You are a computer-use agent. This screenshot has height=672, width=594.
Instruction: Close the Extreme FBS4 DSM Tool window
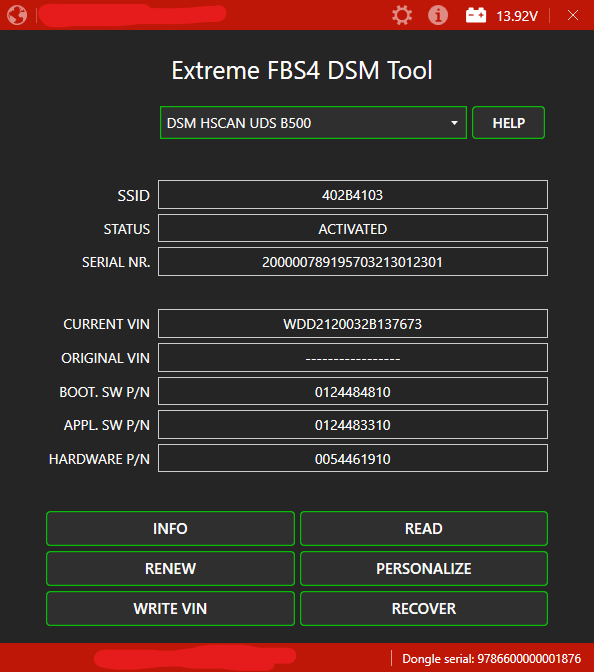coord(573,15)
